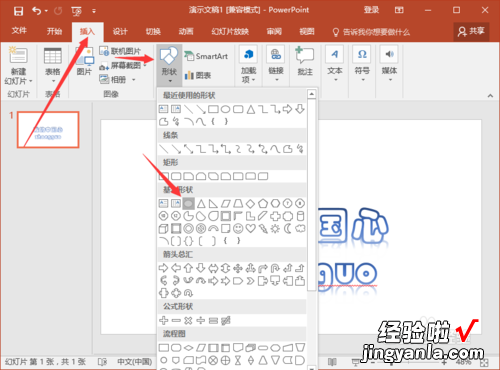The height and width of the screenshot is (370, 500).
Task: Undo the last action in the title bar
Action: [x=36, y=11]
